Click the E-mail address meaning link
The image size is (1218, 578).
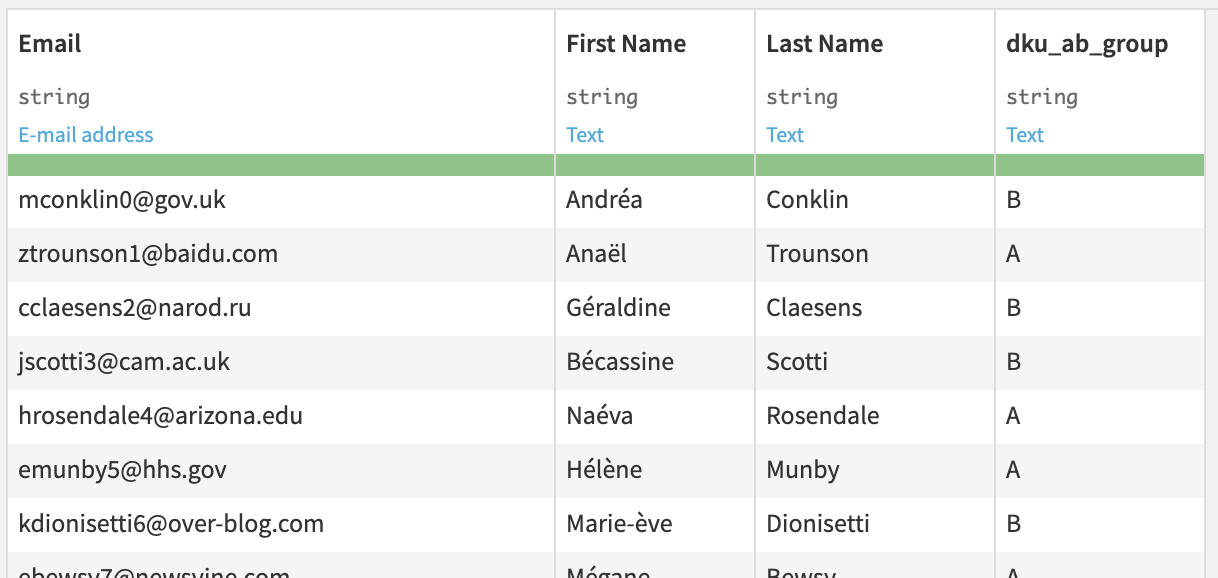point(86,135)
